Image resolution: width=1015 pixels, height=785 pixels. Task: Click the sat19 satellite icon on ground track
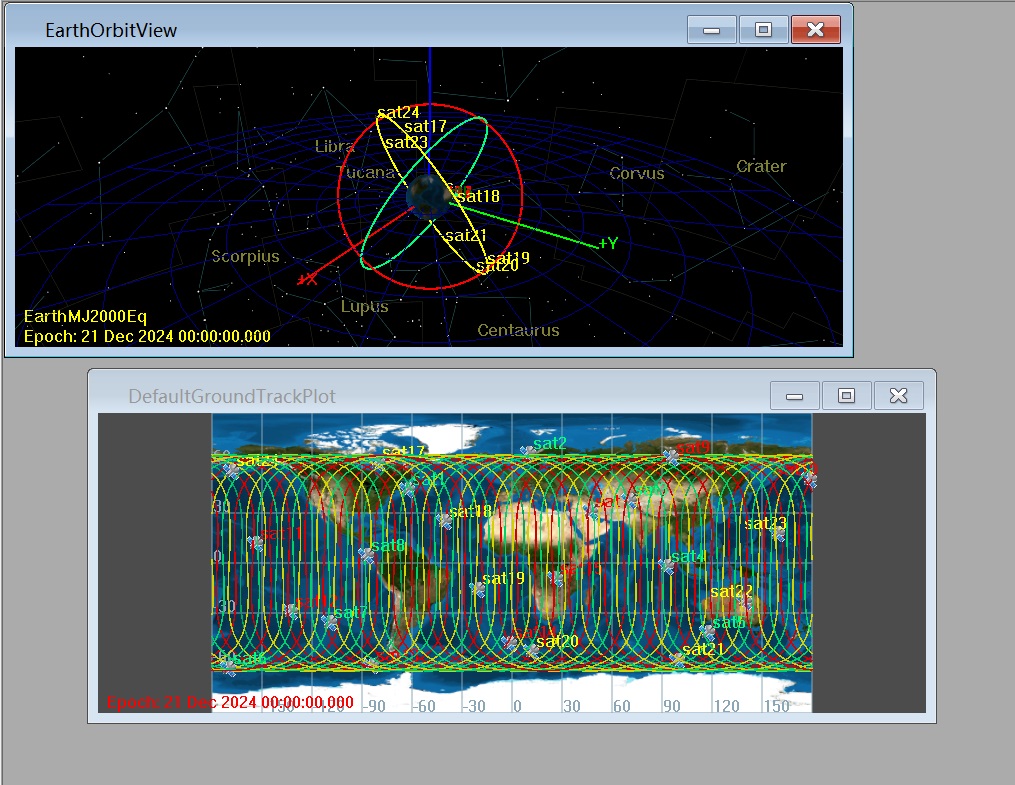(x=478, y=589)
